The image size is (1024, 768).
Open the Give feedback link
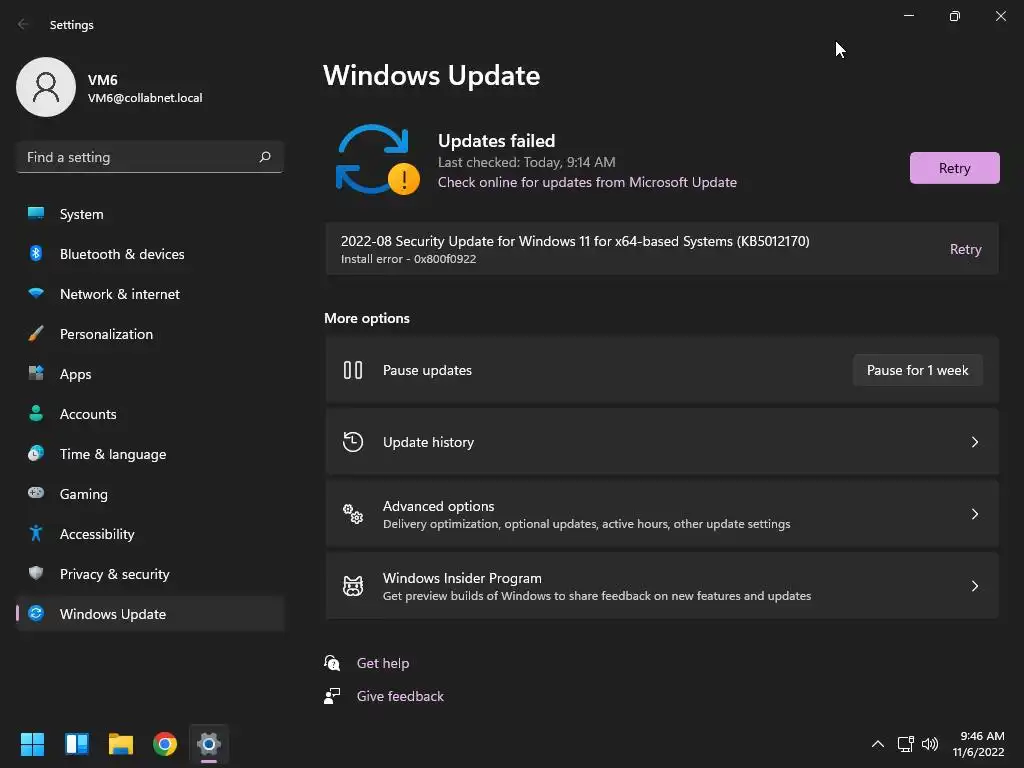[x=400, y=696]
